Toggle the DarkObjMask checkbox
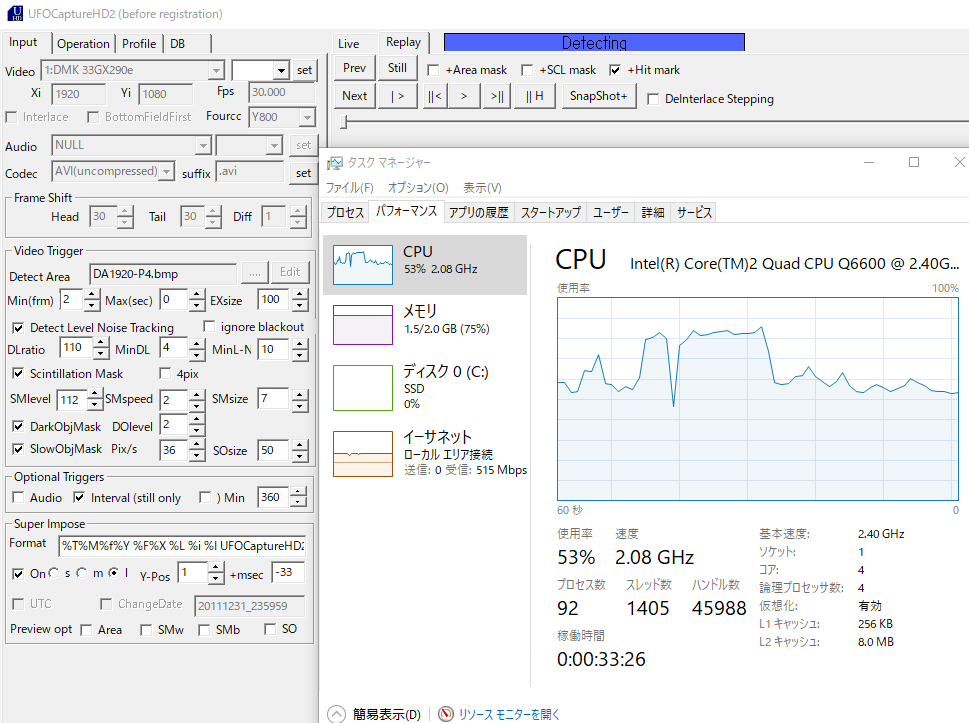 (x=18, y=426)
